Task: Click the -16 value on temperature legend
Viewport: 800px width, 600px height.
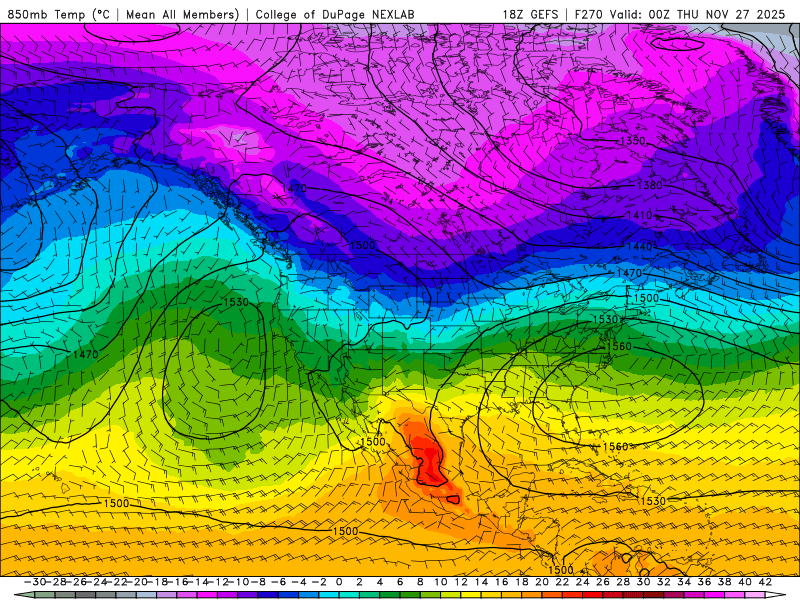Action: [x=179, y=582]
